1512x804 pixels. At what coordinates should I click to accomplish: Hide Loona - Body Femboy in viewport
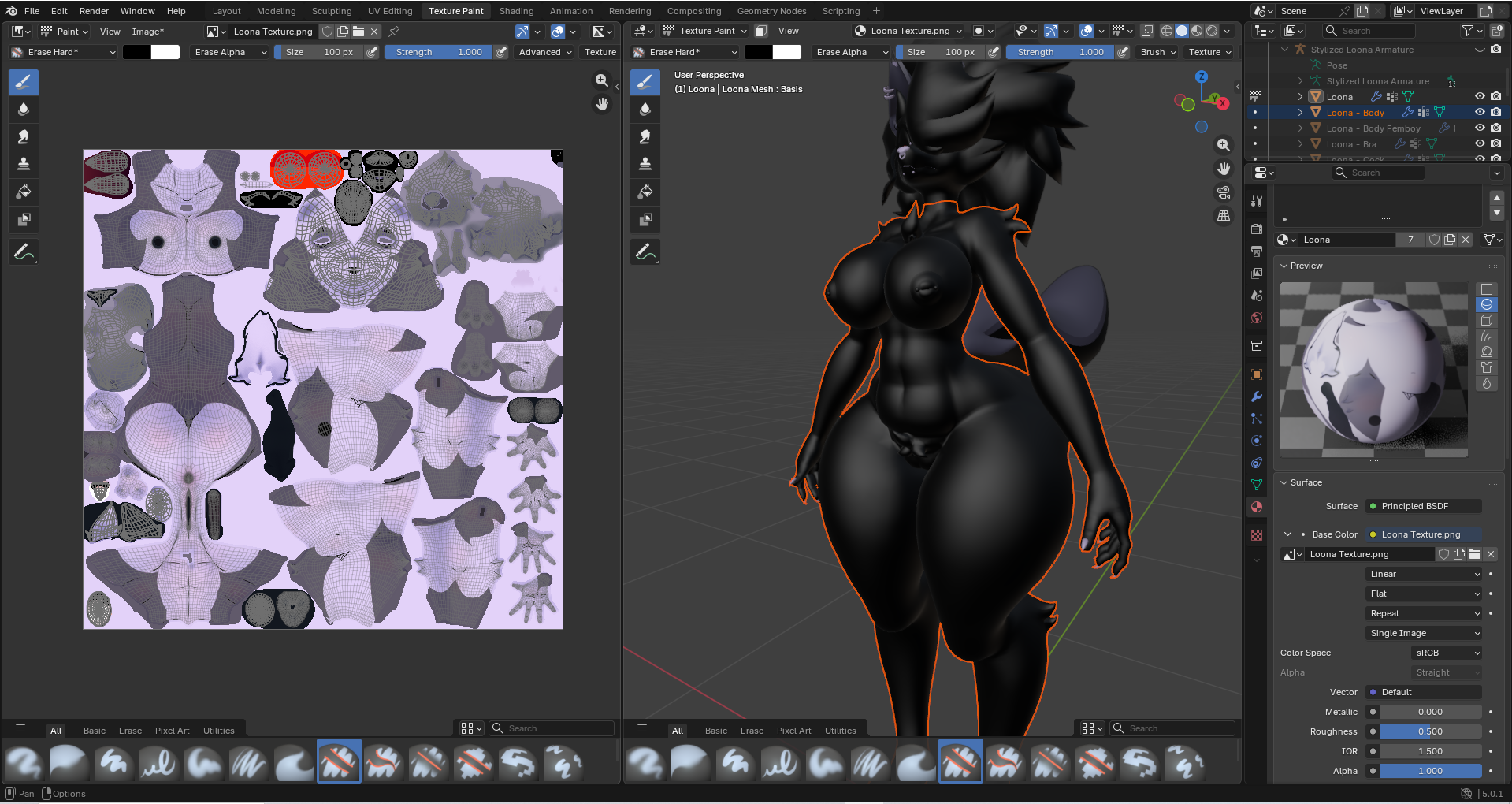point(1480,128)
